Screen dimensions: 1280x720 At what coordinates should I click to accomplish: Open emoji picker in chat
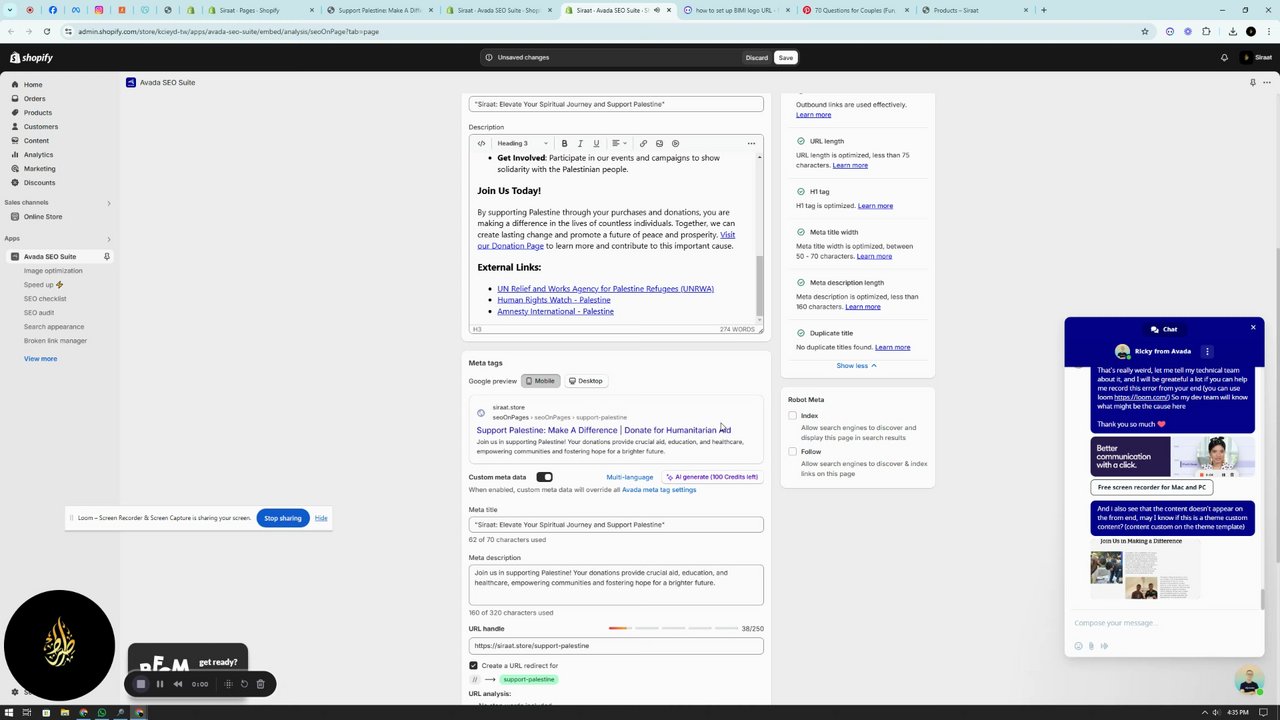(x=1078, y=646)
